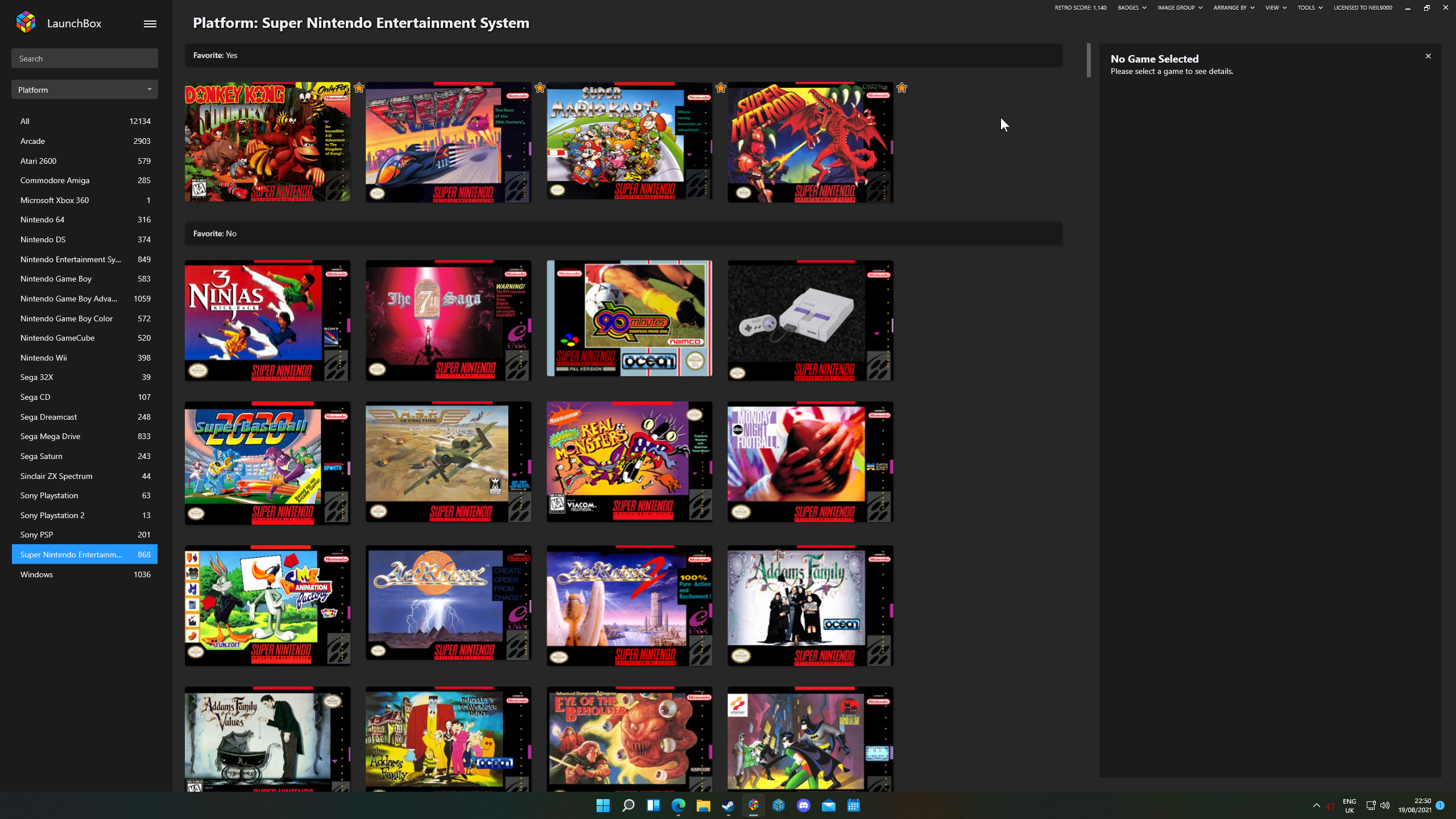Expand the Tools menu
The image size is (1456, 819).
1310,7
